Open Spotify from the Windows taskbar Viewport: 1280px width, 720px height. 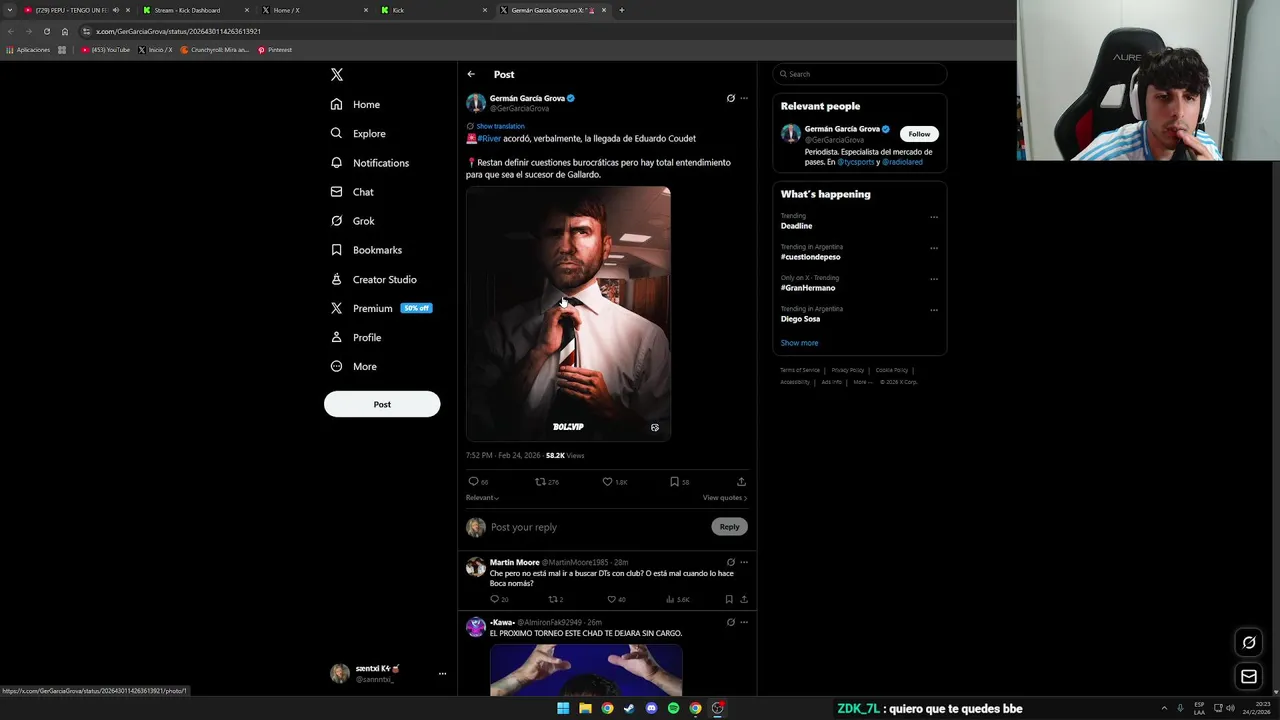[x=673, y=708]
